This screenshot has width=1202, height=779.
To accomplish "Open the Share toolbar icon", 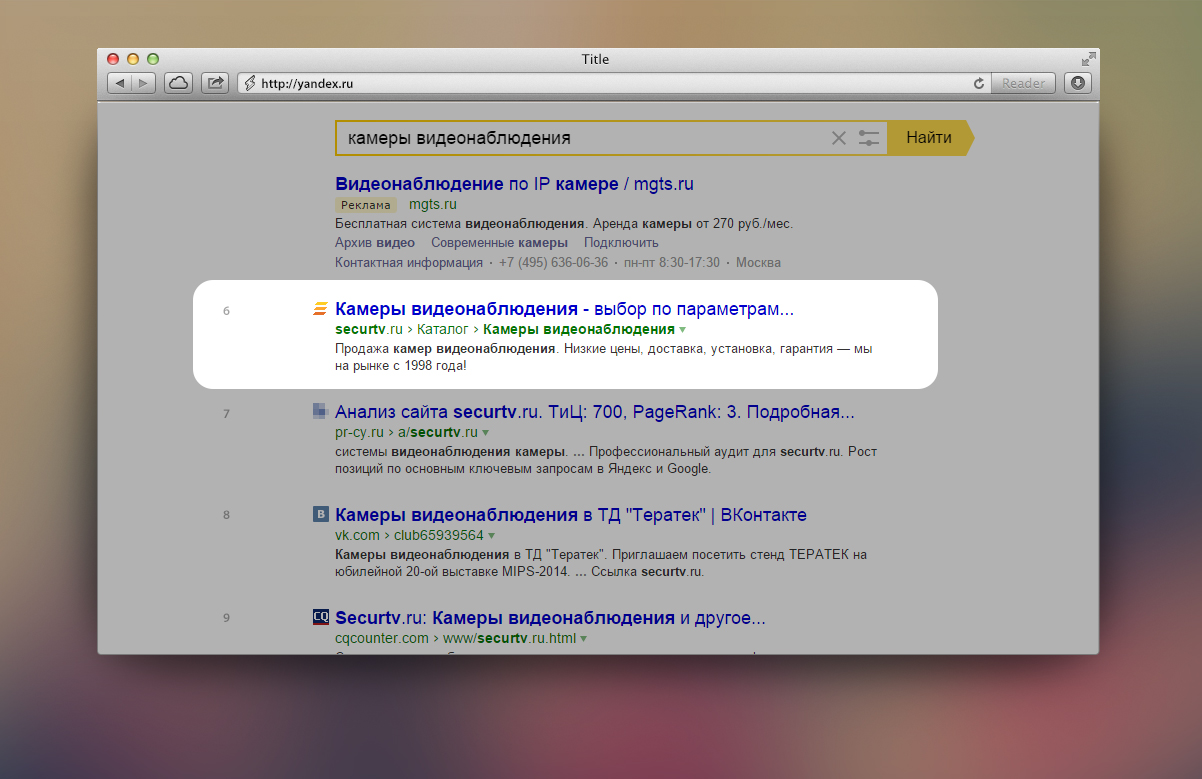I will coord(215,84).
